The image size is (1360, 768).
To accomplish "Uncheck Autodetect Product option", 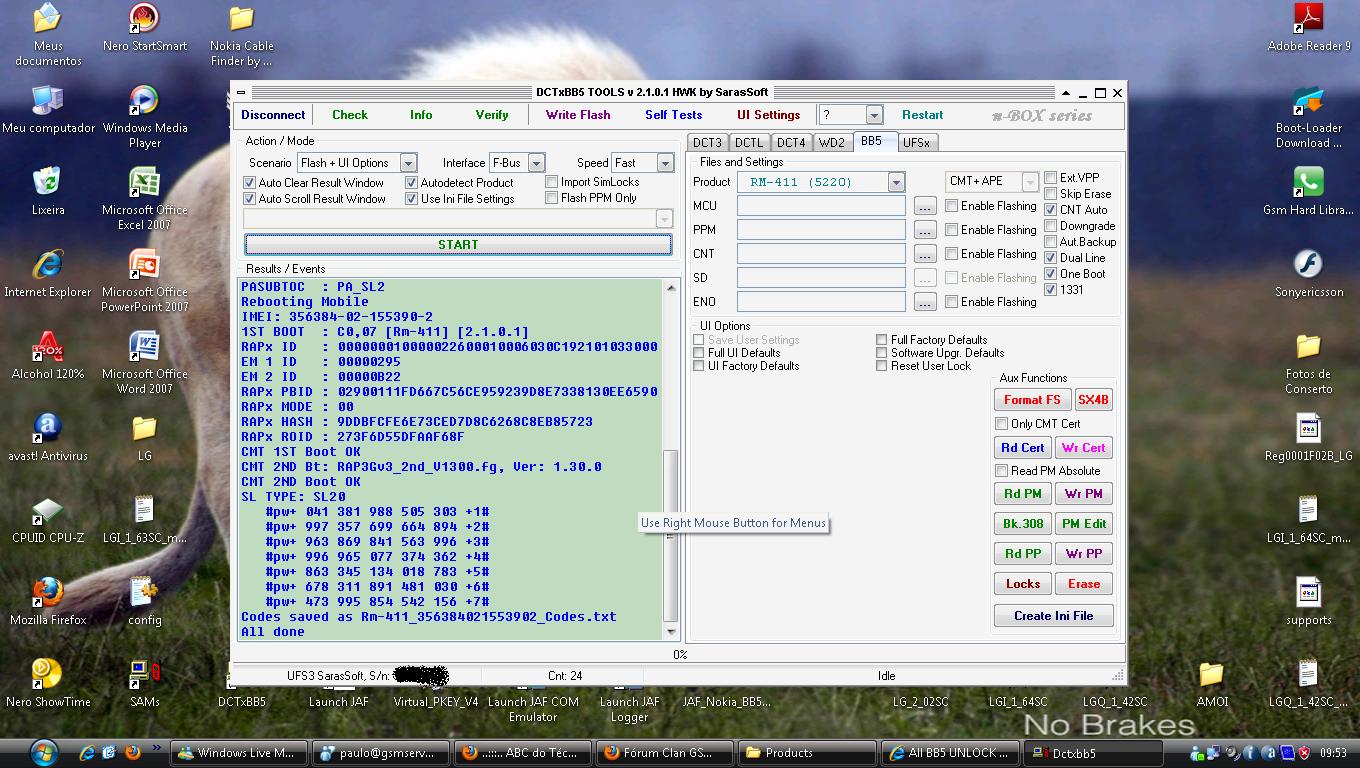I will tap(411, 183).
